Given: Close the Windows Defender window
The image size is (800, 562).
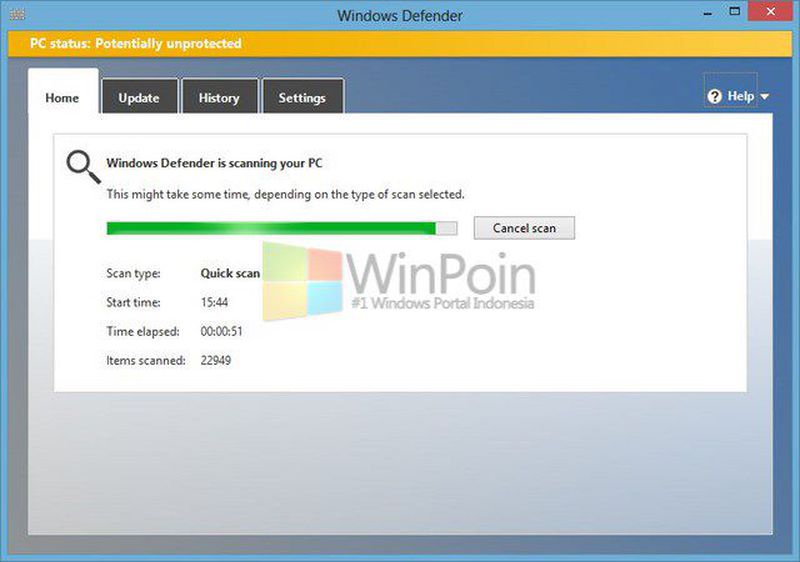Looking at the screenshot, I should tap(770, 11).
